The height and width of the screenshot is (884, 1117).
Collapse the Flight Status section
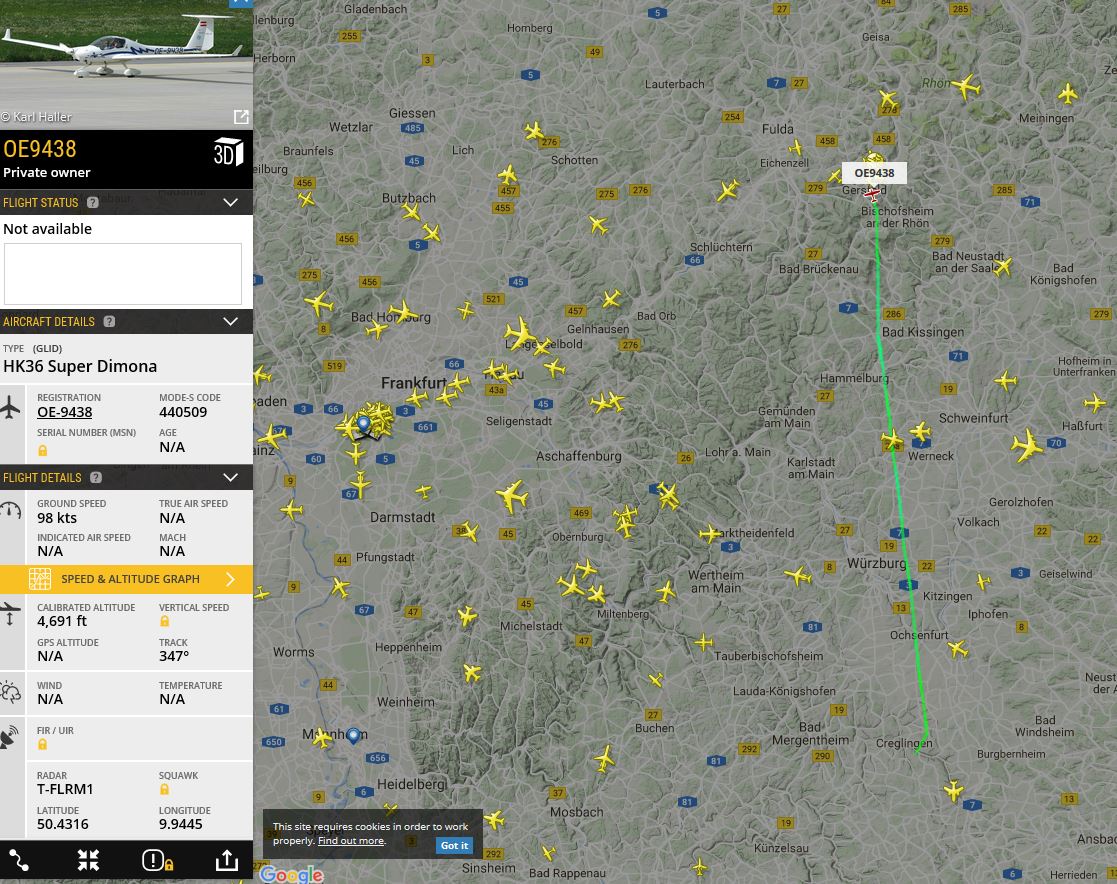(230, 203)
